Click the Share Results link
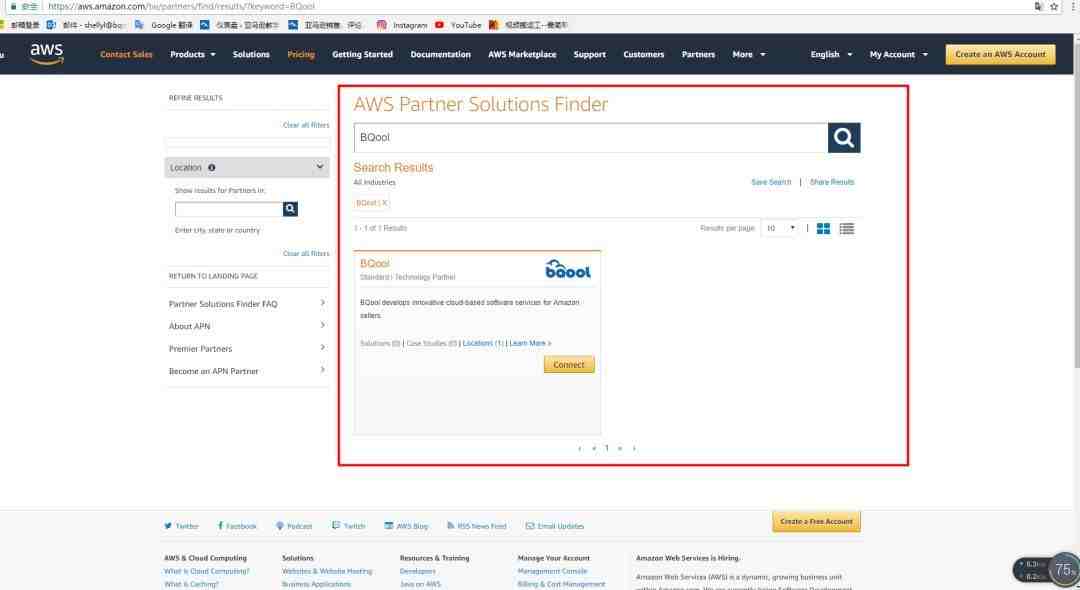The image size is (1080, 590). pos(832,182)
